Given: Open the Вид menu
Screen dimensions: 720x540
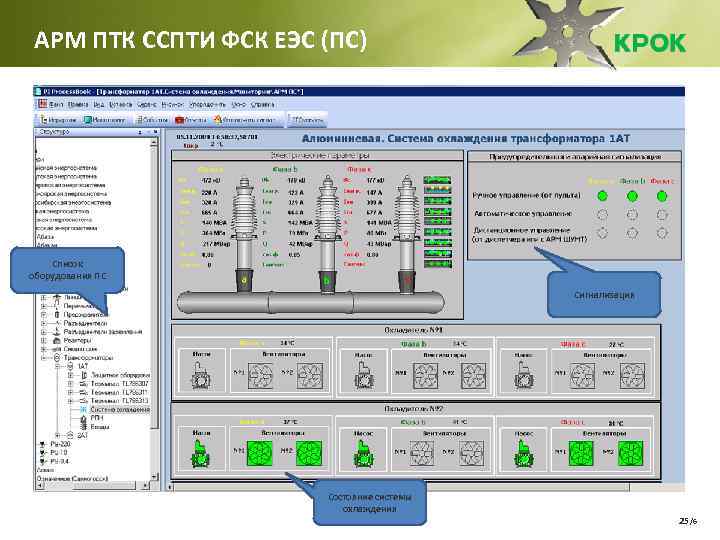Looking at the screenshot, I should [99, 105].
